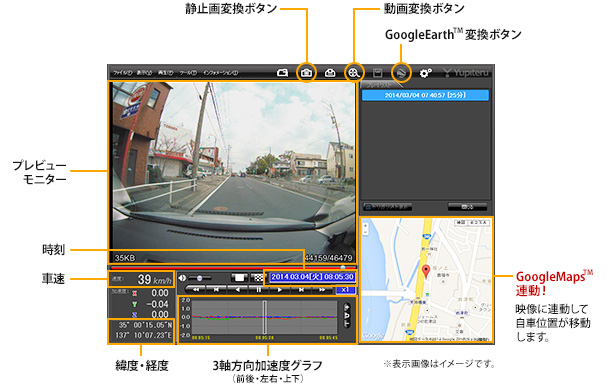The image size is (607, 388).
Task: Click the forward play button
Action: click(279, 290)
